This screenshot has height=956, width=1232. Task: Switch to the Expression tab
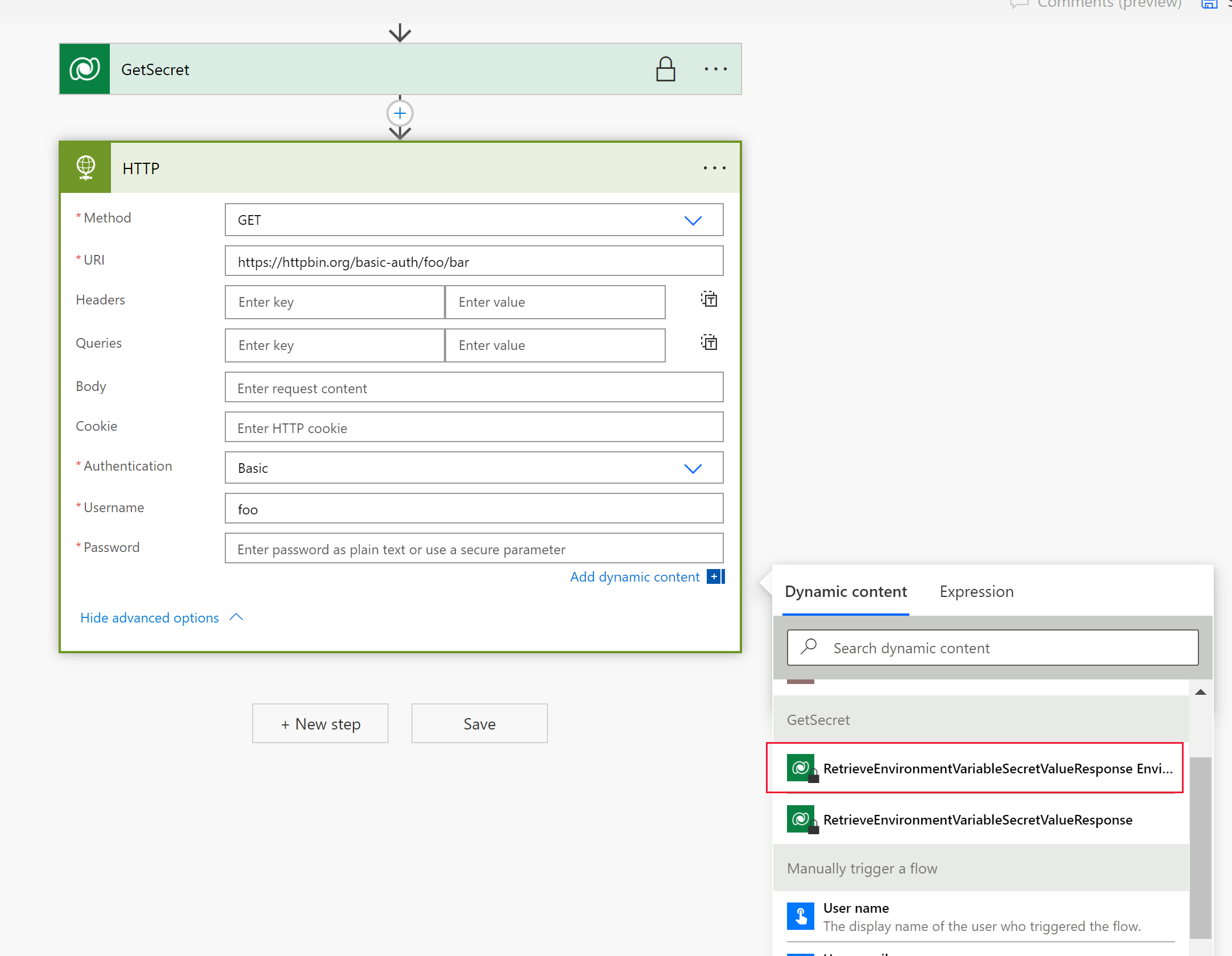pos(977,591)
